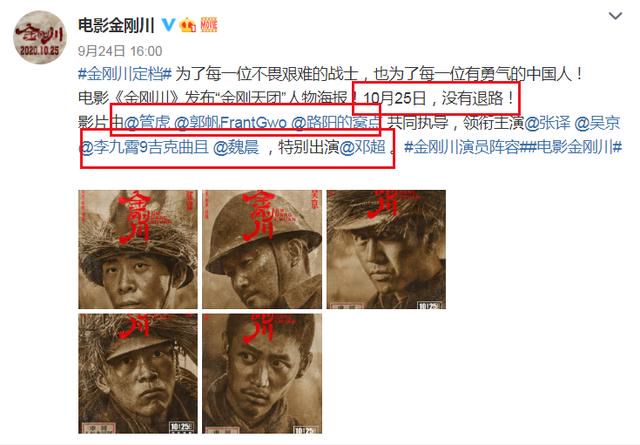
Task: Open the #金刚川定档# hashtag
Action: (x=124, y=75)
